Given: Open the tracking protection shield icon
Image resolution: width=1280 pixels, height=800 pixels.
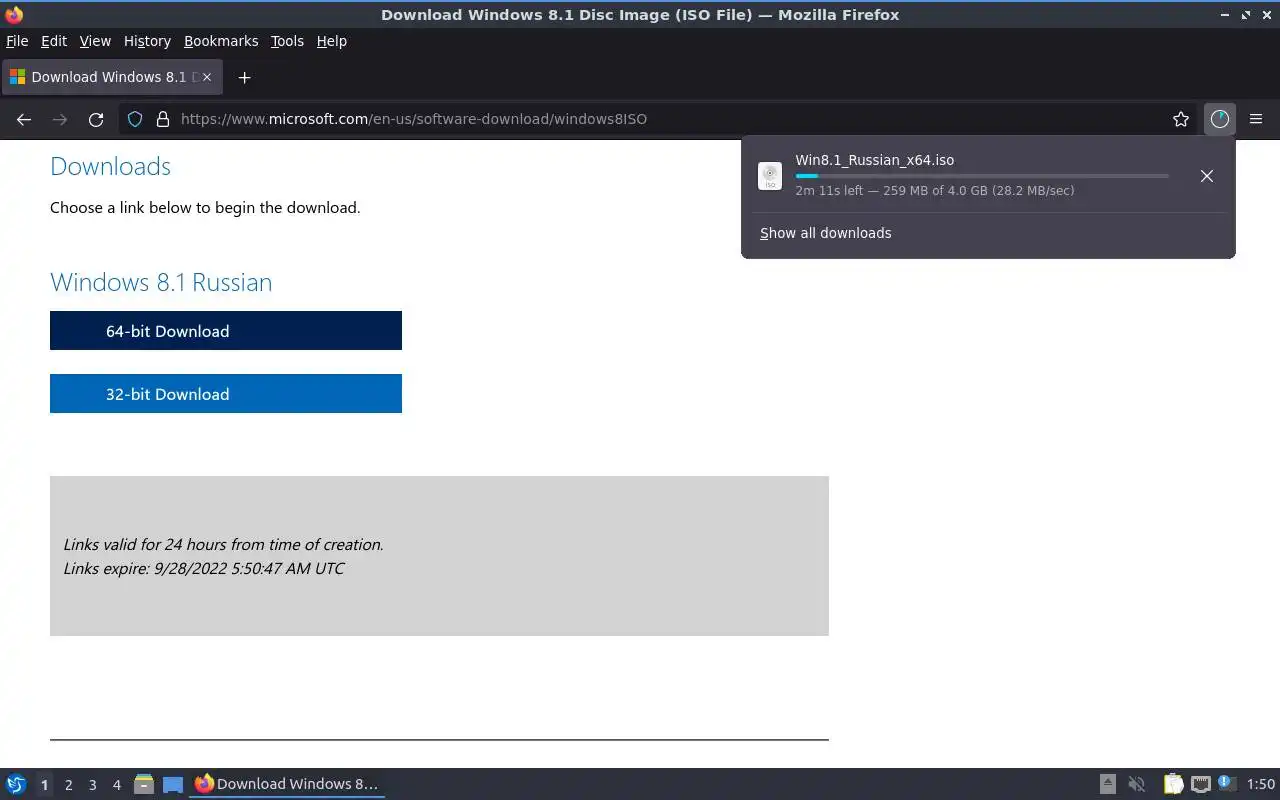Looking at the screenshot, I should tap(135, 119).
